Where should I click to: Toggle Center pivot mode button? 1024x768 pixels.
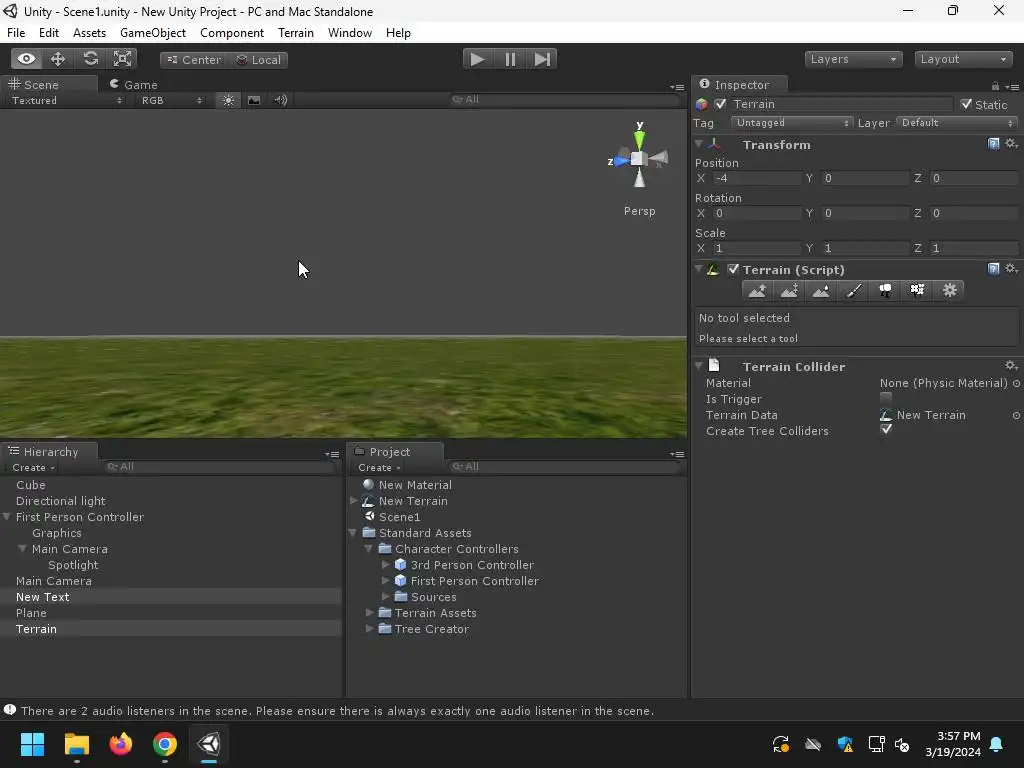coord(193,59)
